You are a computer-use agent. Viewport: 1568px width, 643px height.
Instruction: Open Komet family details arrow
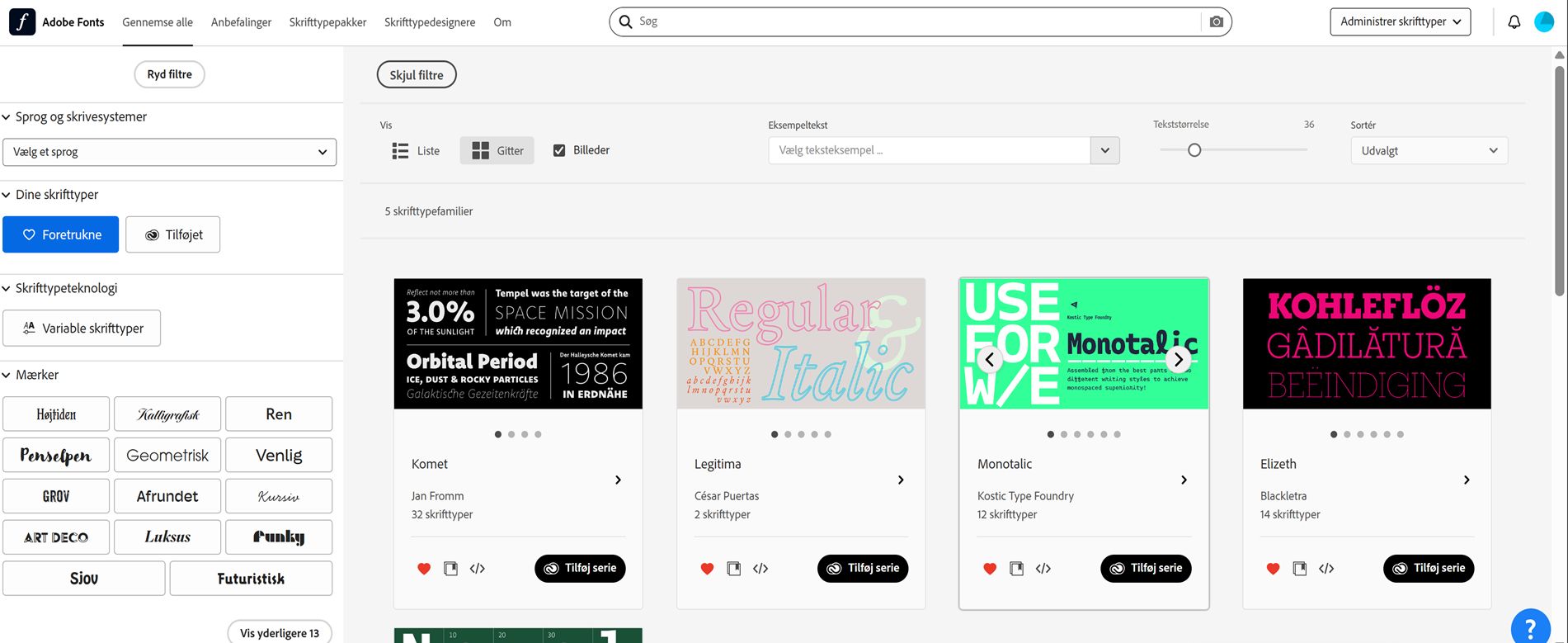[x=618, y=480]
